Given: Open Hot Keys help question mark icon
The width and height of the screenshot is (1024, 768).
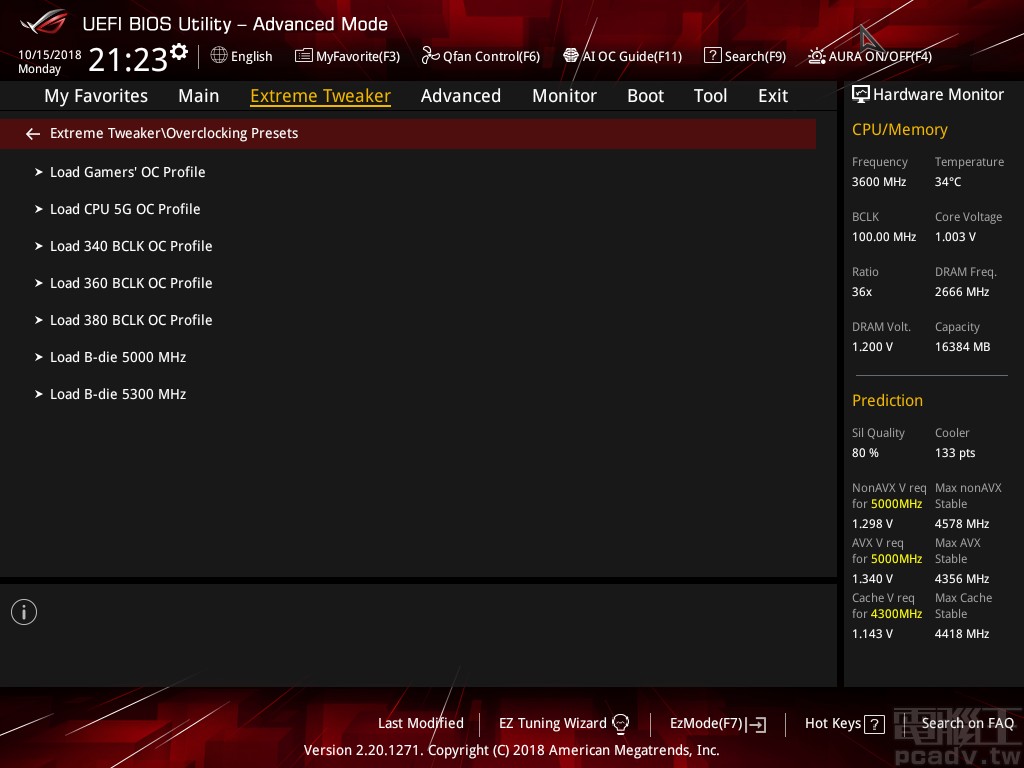Looking at the screenshot, I should (x=873, y=723).
